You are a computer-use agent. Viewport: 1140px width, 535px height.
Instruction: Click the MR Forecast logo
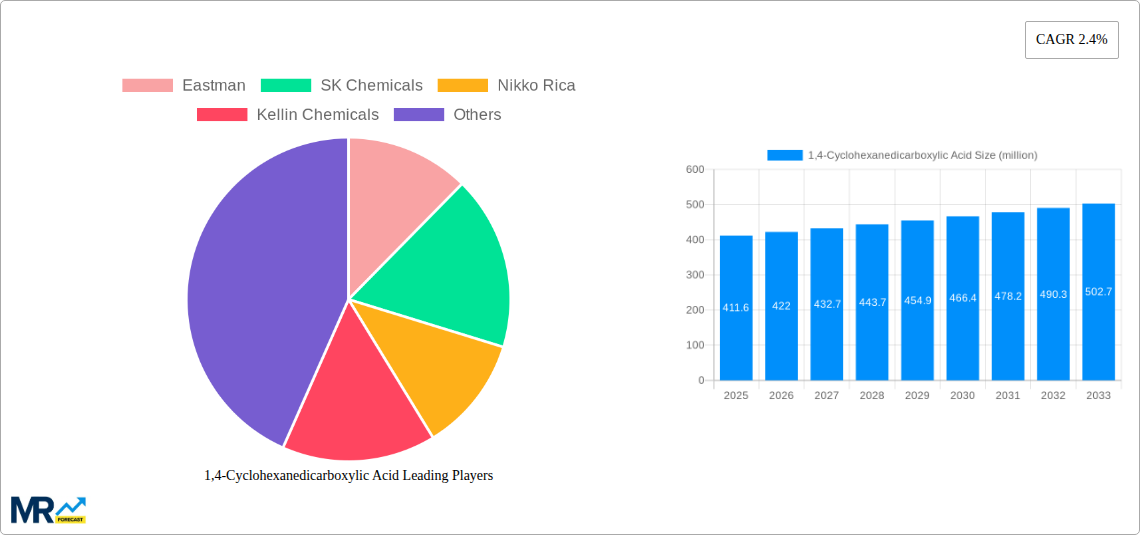tap(49, 510)
